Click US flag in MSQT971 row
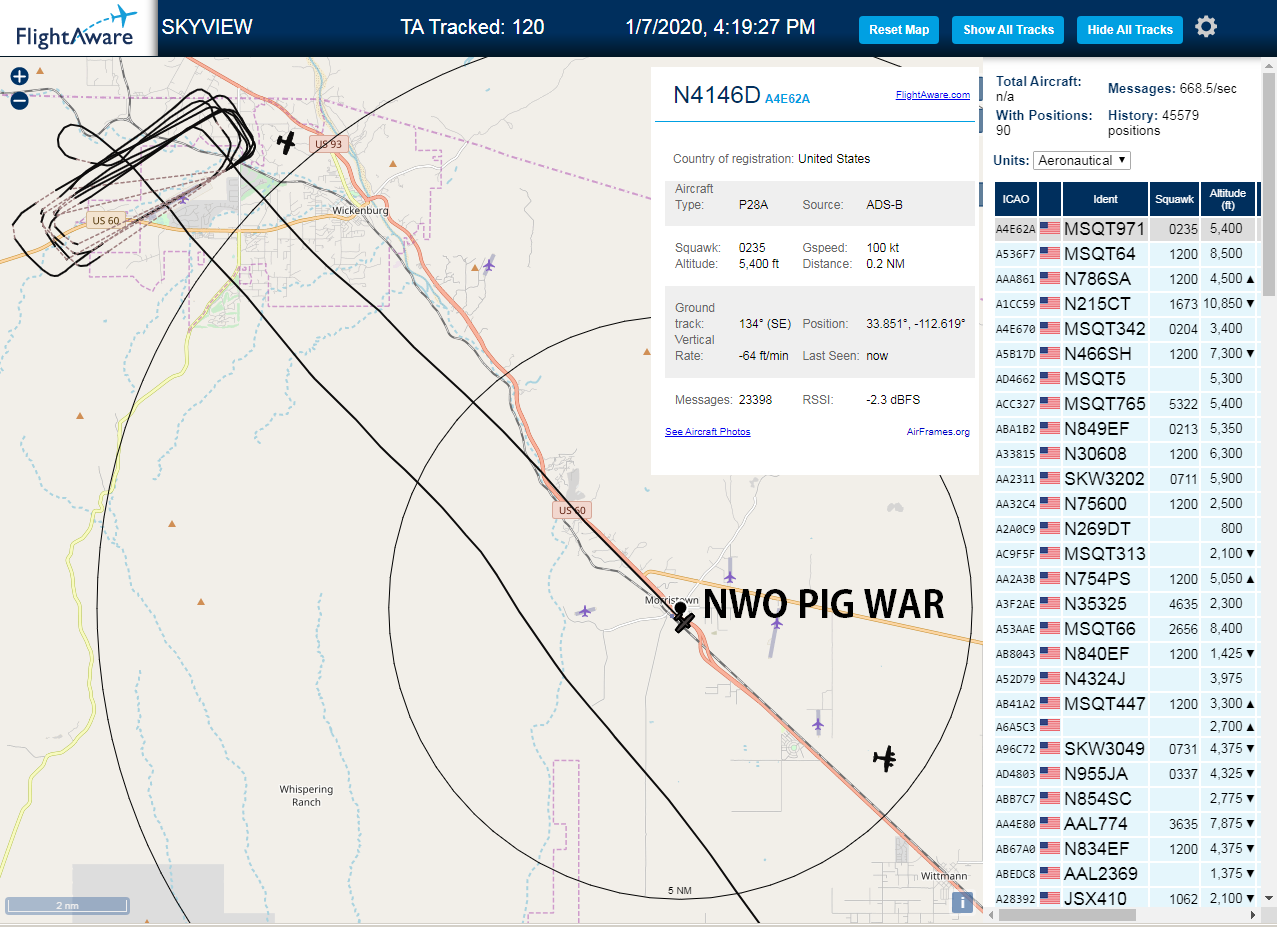This screenshot has height=927, width=1277. [1050, 229]
